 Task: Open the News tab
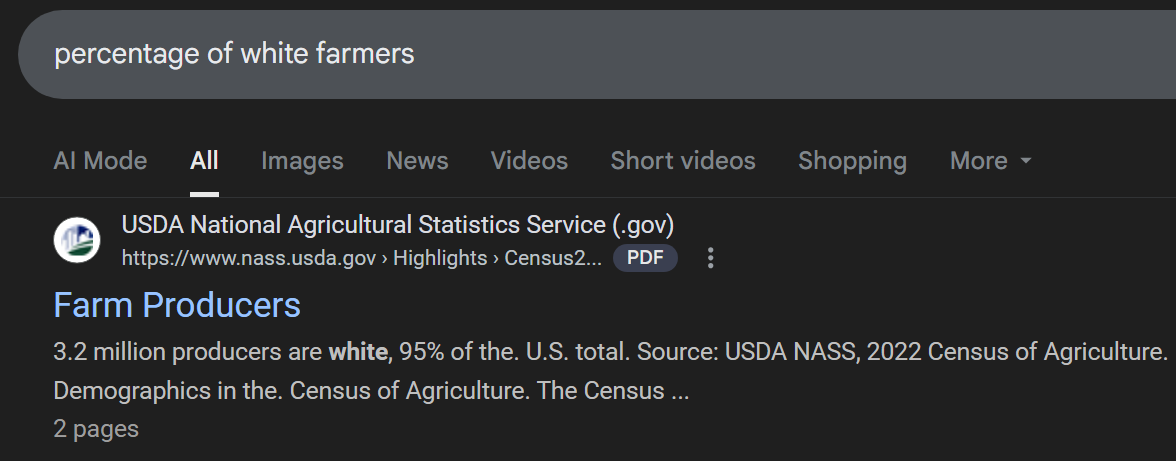pyautogui.click(x=417, y=161)
